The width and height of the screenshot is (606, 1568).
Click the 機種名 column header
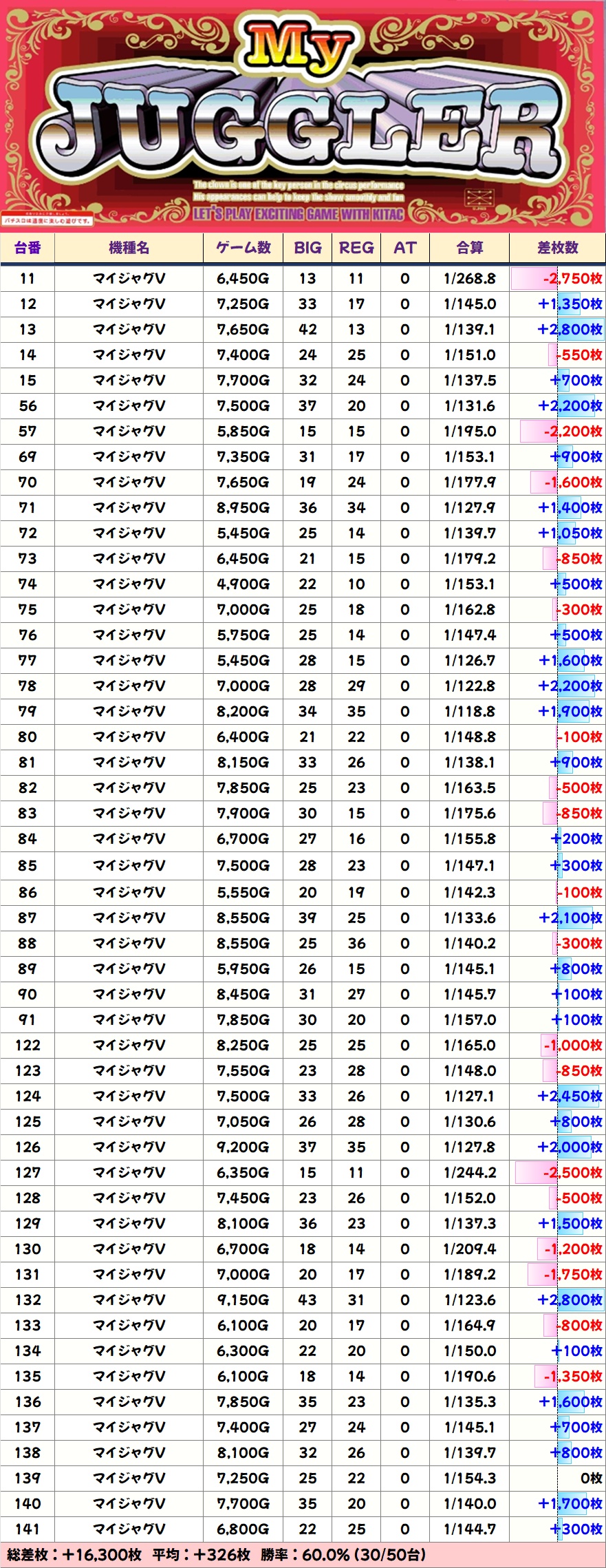129,248
